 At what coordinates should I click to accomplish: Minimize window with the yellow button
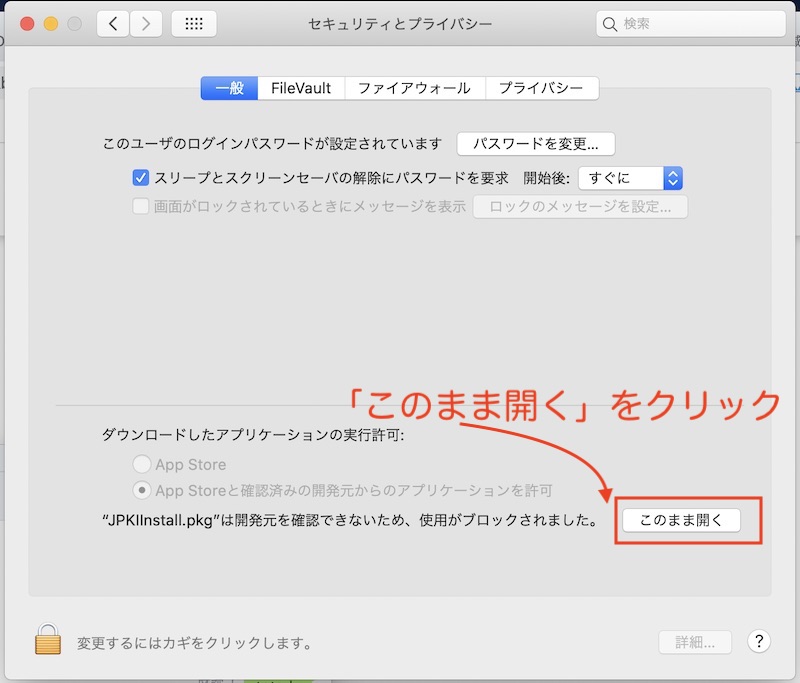[x=51, y=24]
